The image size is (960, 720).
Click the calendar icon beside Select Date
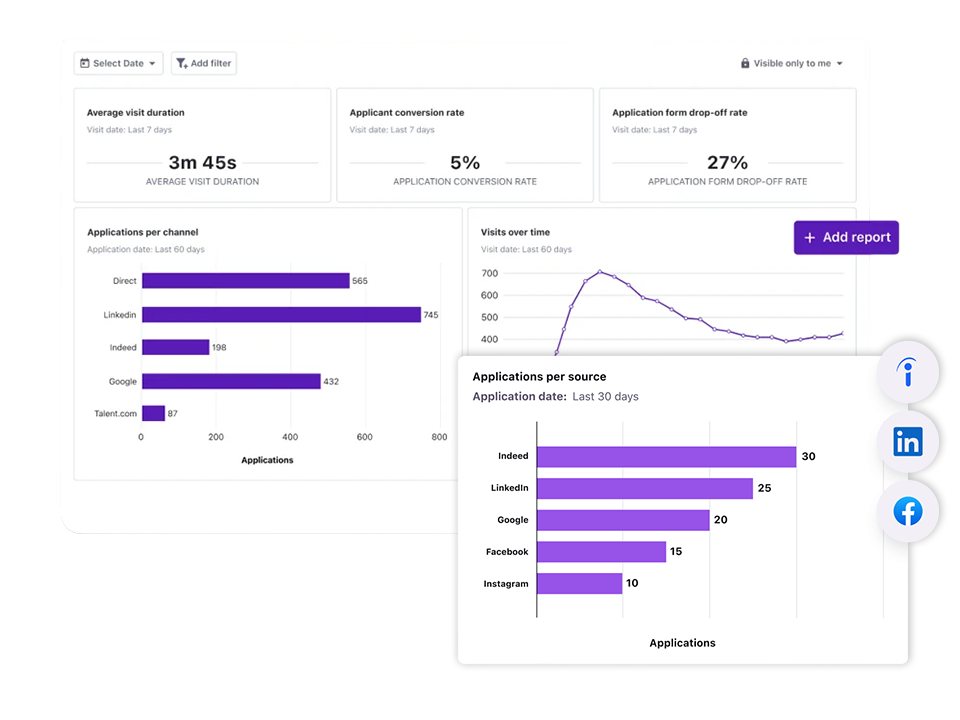pos(85,64)
